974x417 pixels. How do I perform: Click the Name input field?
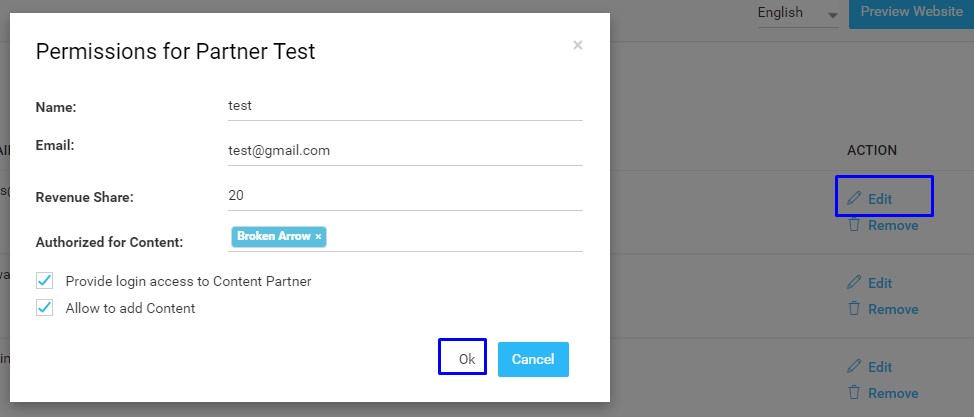pos(405,106)
